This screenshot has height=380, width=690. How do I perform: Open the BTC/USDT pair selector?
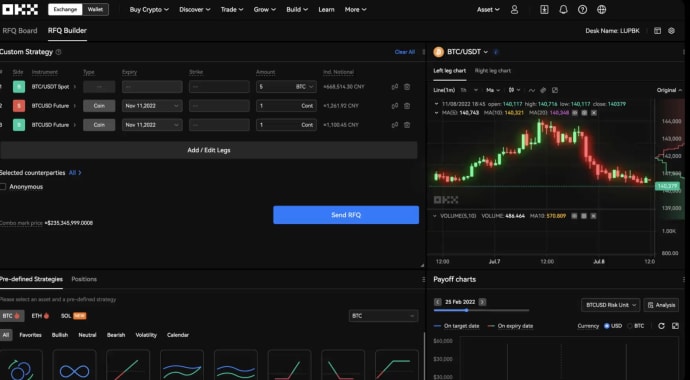(x=467, y=52)
